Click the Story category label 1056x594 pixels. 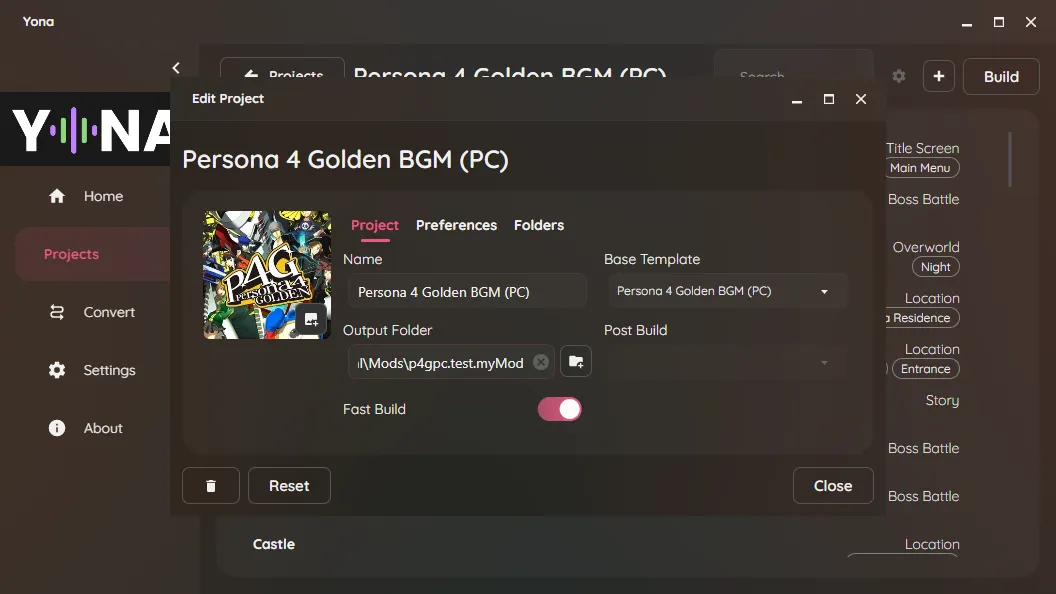942,400
